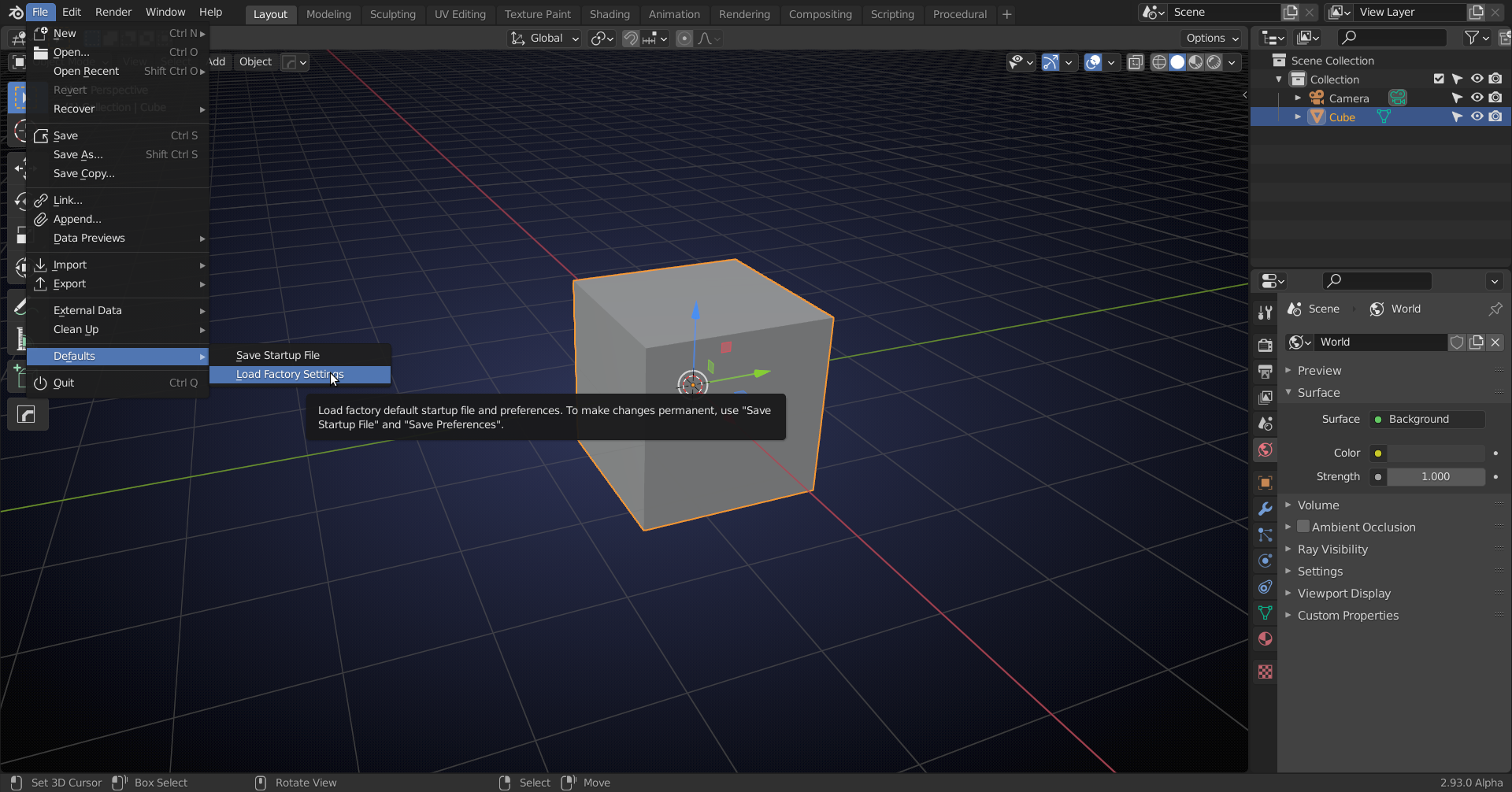This screenshot has width=1512, height=792.
Task: Open the Render properties tab icon
Action: [1265, 345]
